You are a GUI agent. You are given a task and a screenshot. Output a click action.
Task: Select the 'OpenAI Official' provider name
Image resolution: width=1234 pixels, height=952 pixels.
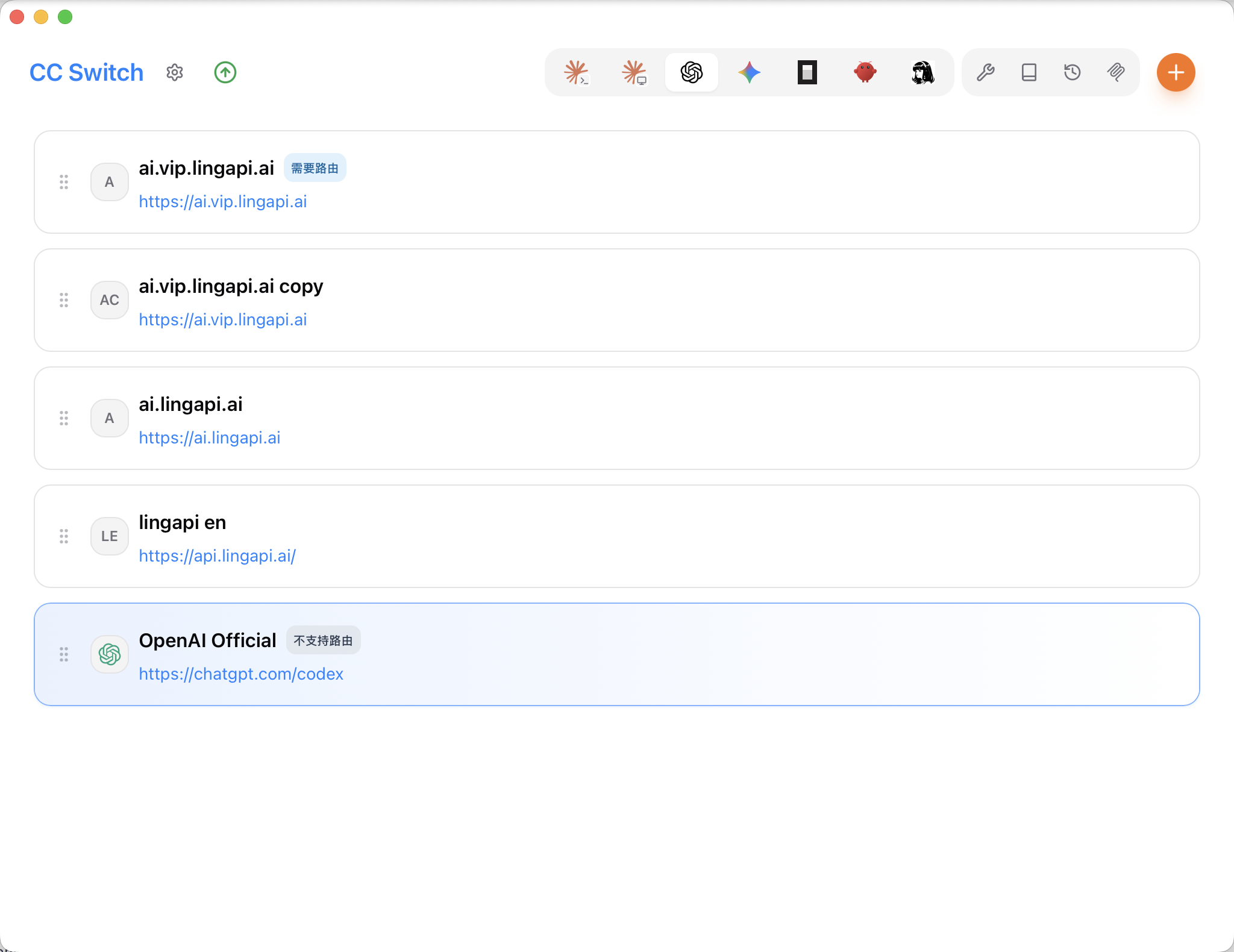tap(208, 640)
